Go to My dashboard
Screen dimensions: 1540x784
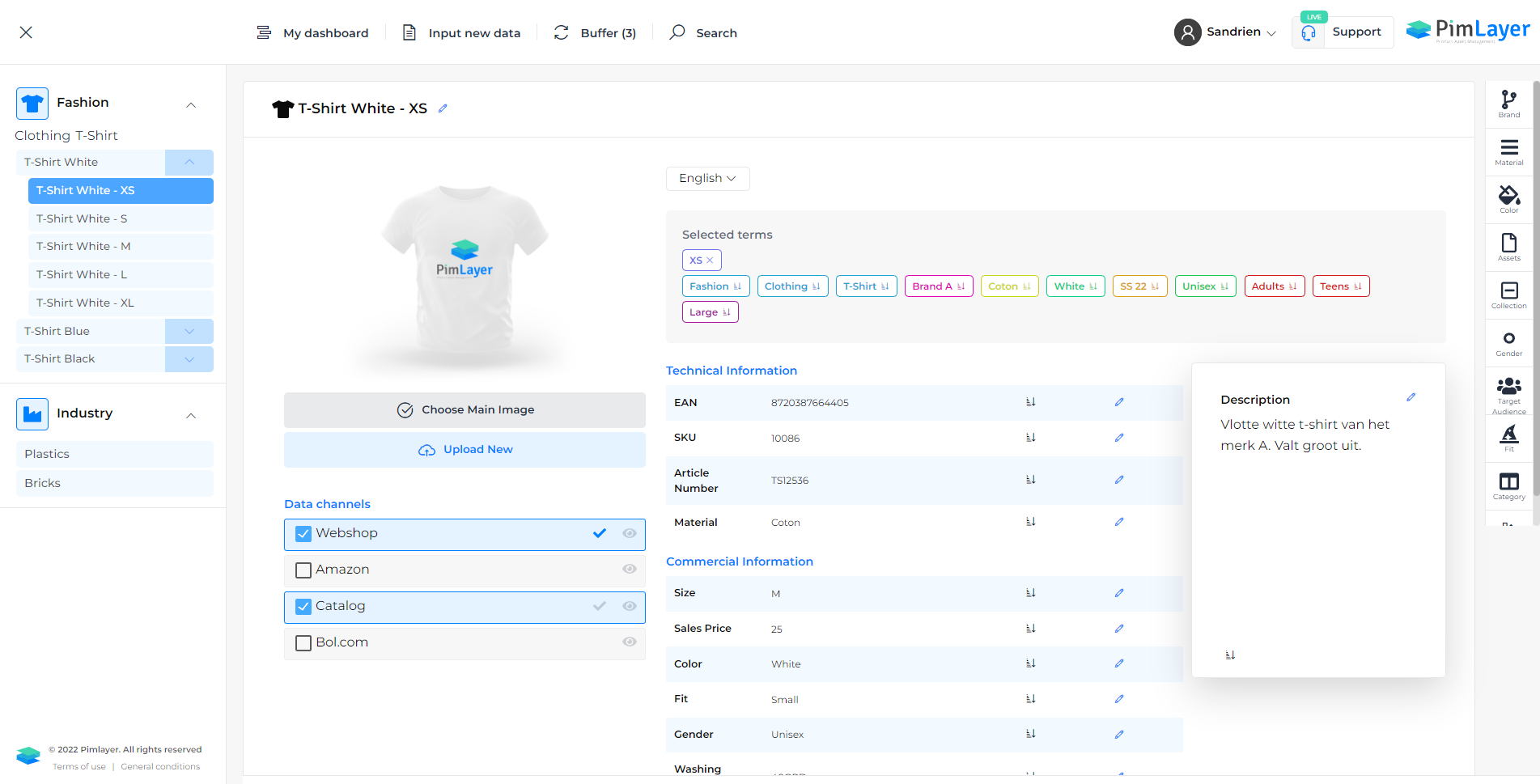(312, 33)
